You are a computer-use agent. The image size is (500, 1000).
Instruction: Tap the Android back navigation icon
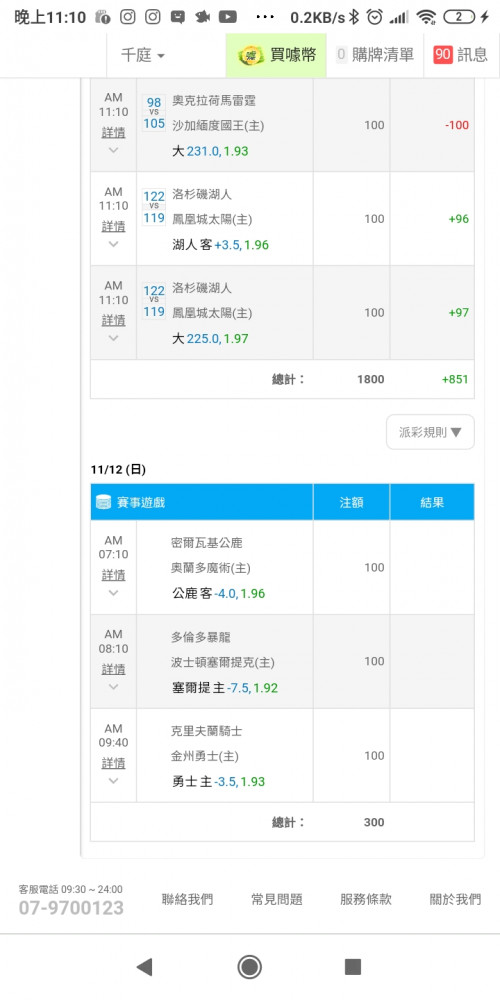tap(145, 967)
